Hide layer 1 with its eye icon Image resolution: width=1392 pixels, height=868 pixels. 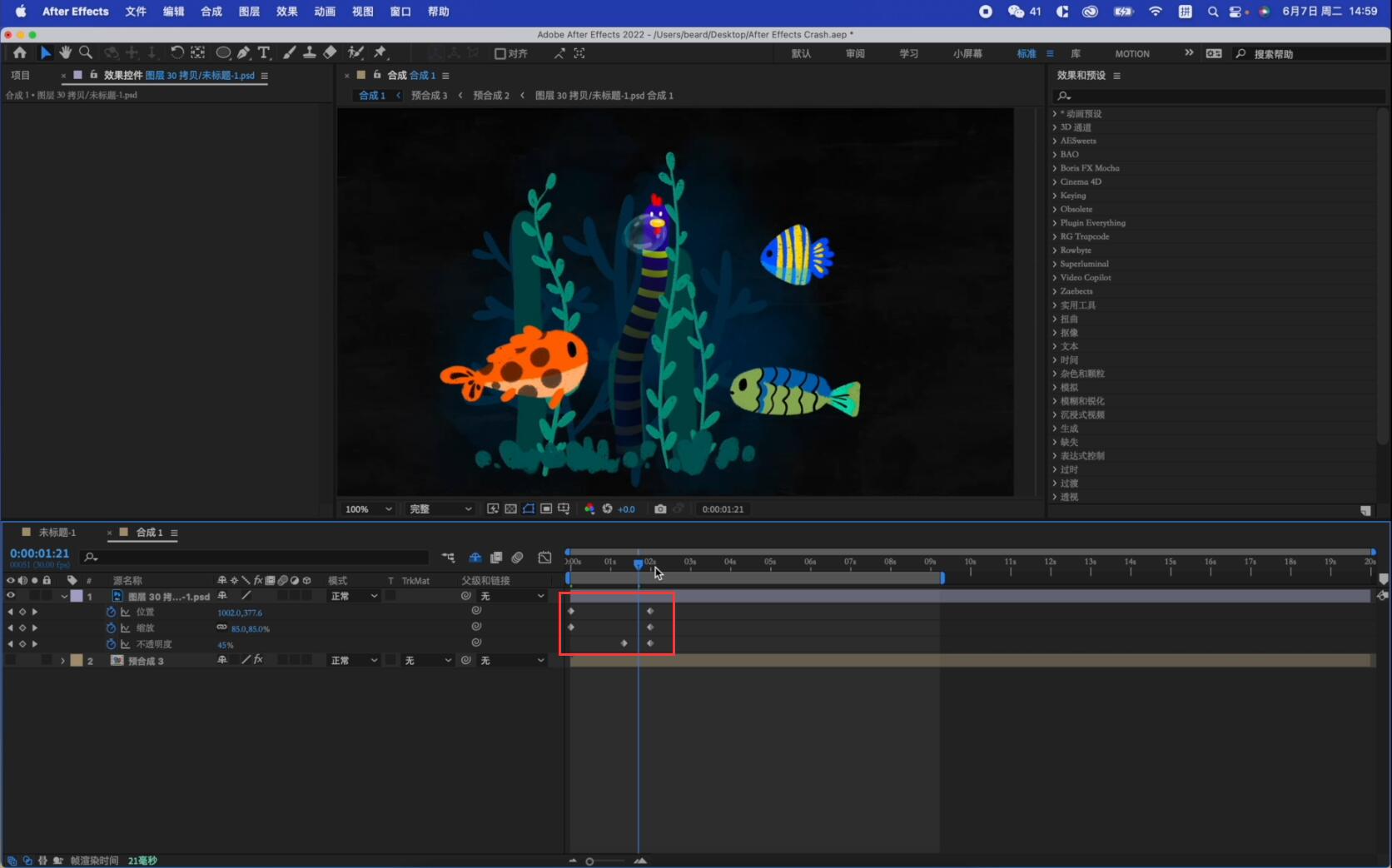tap(11, 596)
